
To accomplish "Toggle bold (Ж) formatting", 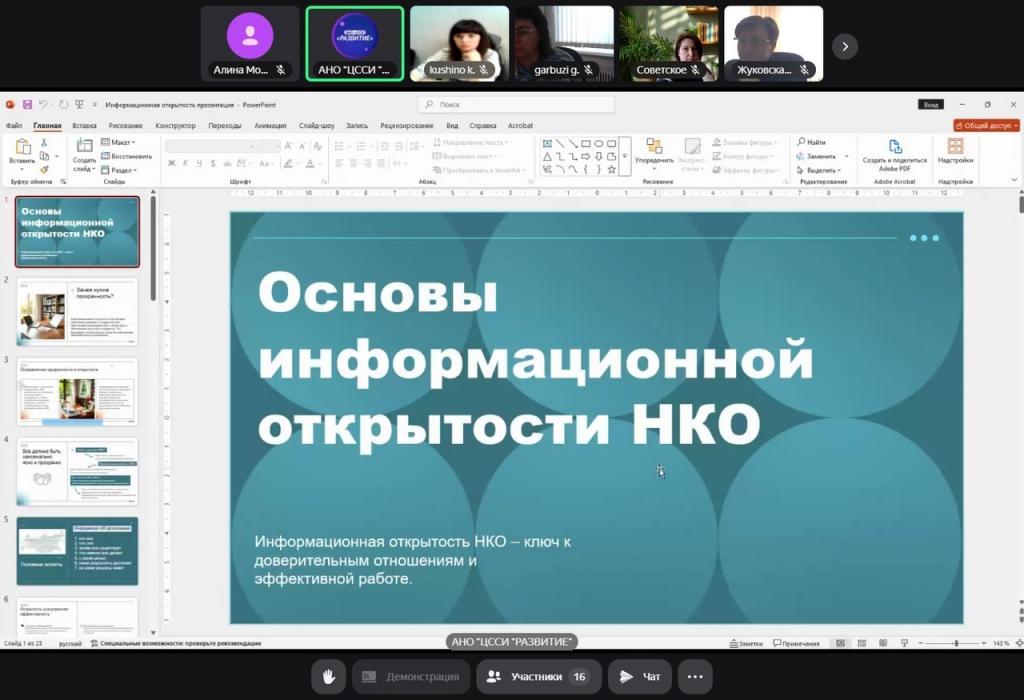I will pos(171,163).
